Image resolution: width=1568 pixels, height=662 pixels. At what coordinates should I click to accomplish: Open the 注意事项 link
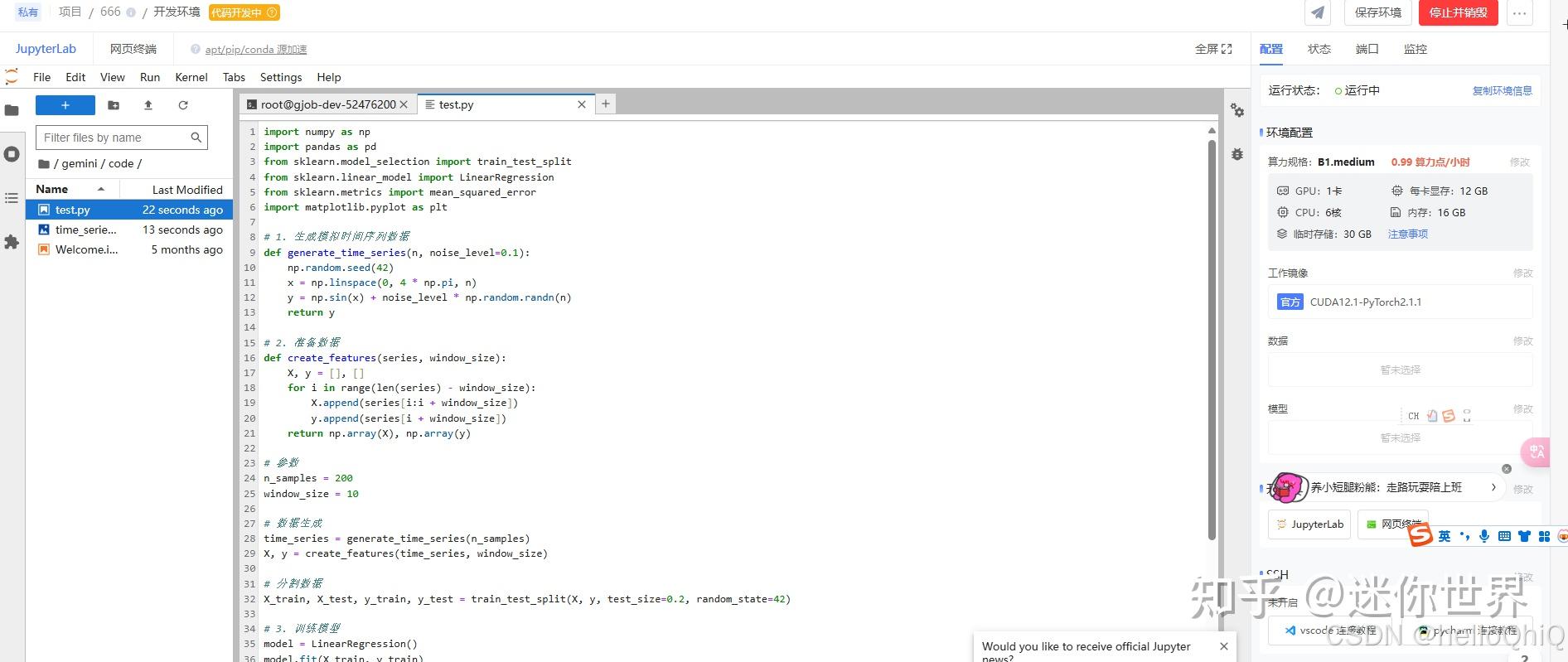point(1408,234)
